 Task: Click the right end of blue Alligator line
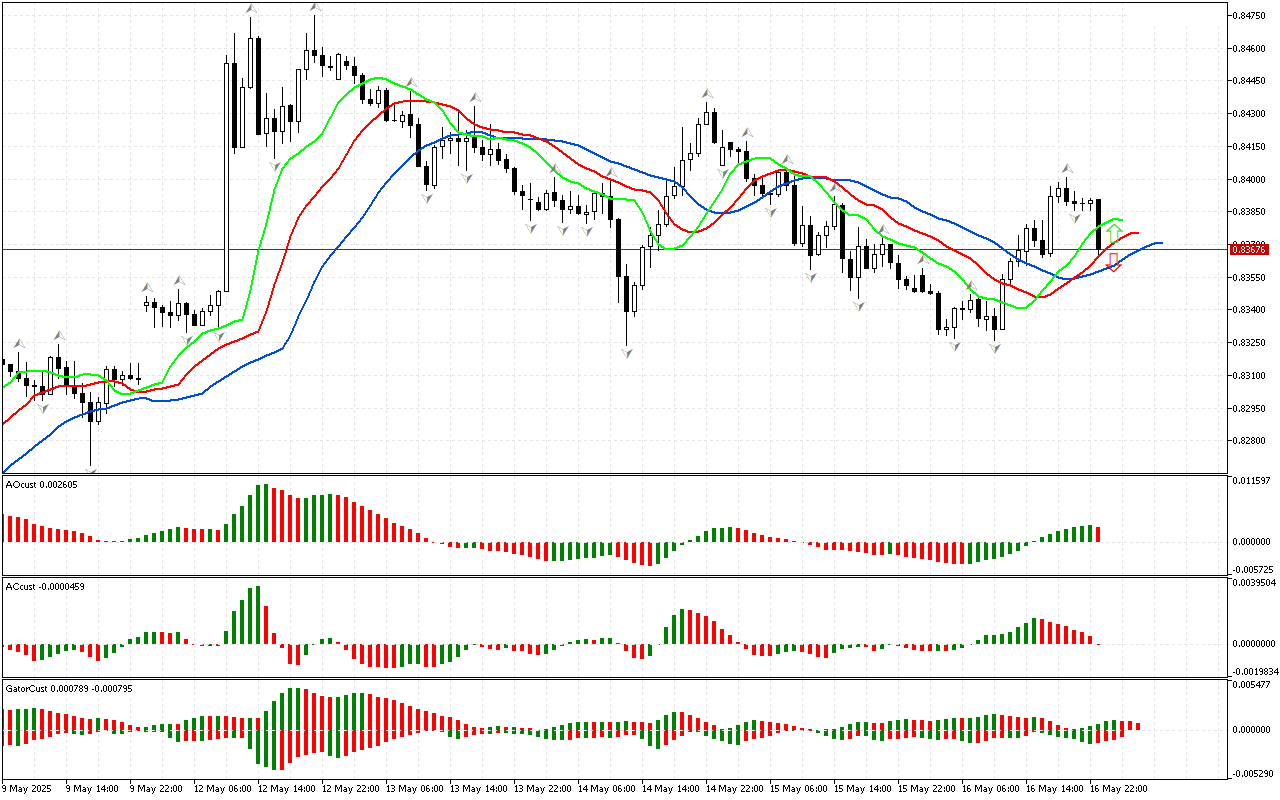pos(1160,243)
